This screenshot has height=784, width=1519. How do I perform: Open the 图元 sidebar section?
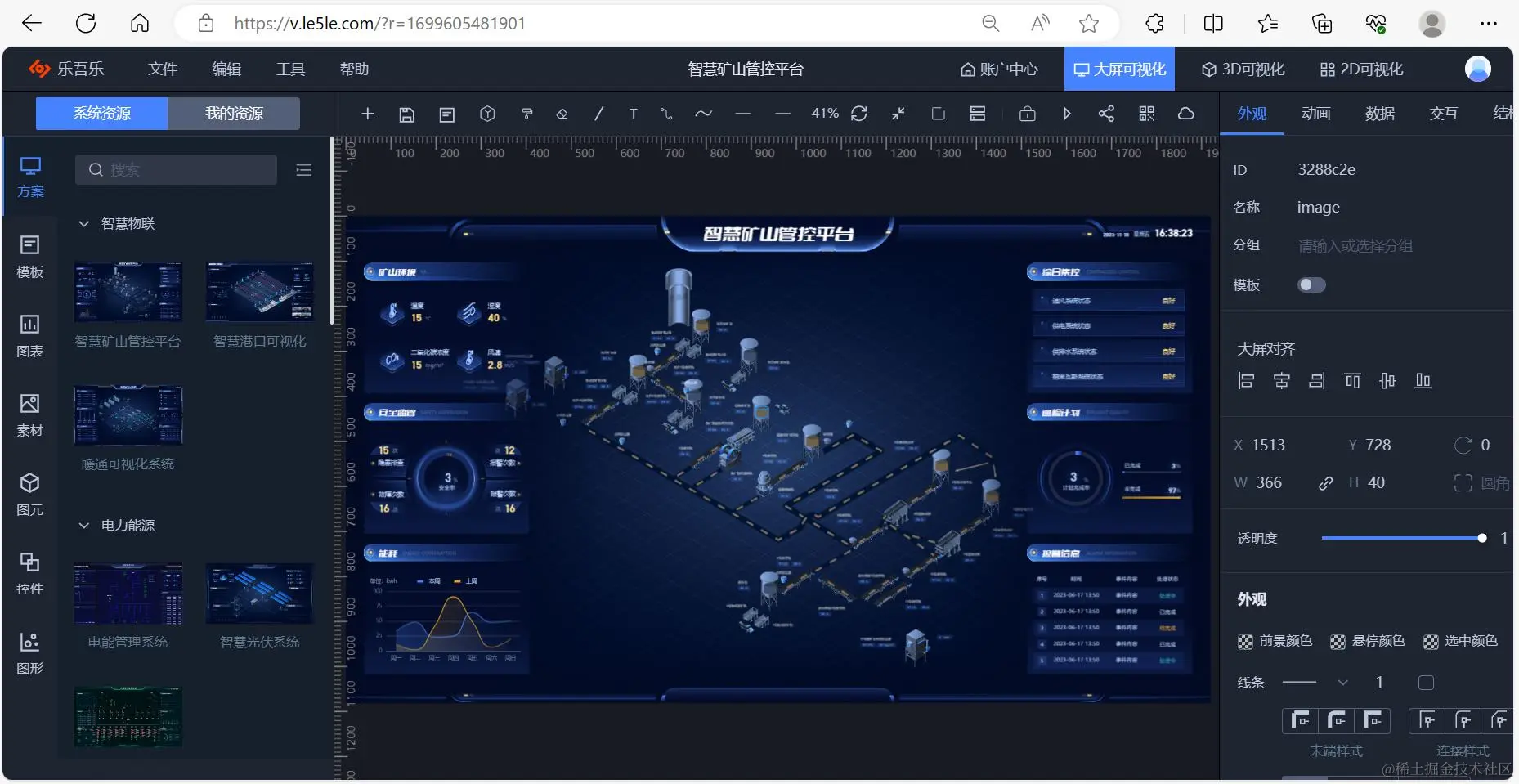30,495
